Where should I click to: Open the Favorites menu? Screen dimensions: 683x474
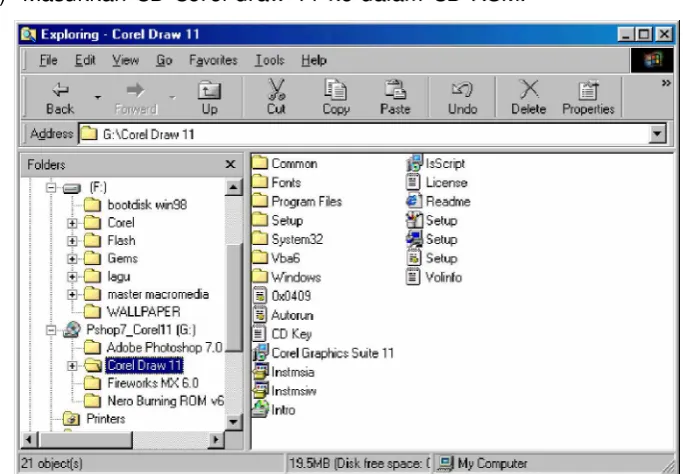point(213,60)
